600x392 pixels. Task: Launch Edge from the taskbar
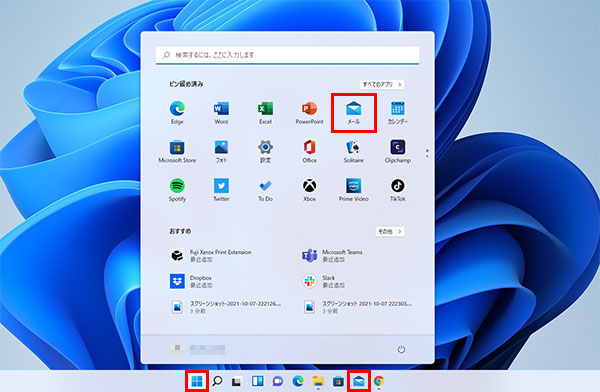(298, 381)
